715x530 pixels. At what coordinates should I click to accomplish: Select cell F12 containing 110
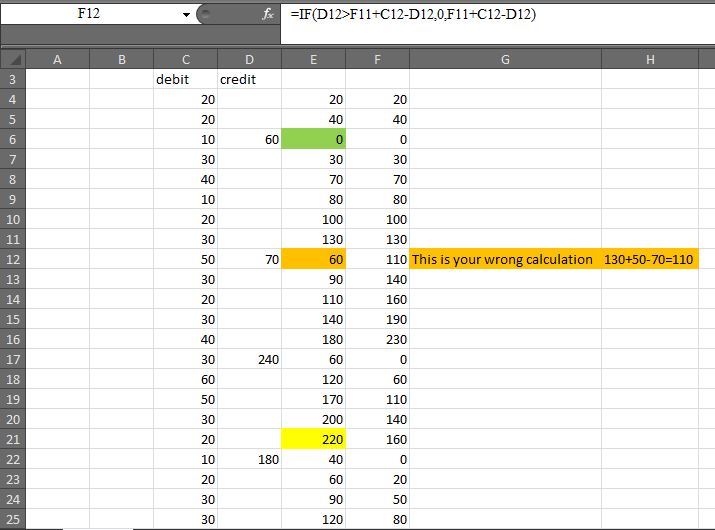click(x=378, y=259)
